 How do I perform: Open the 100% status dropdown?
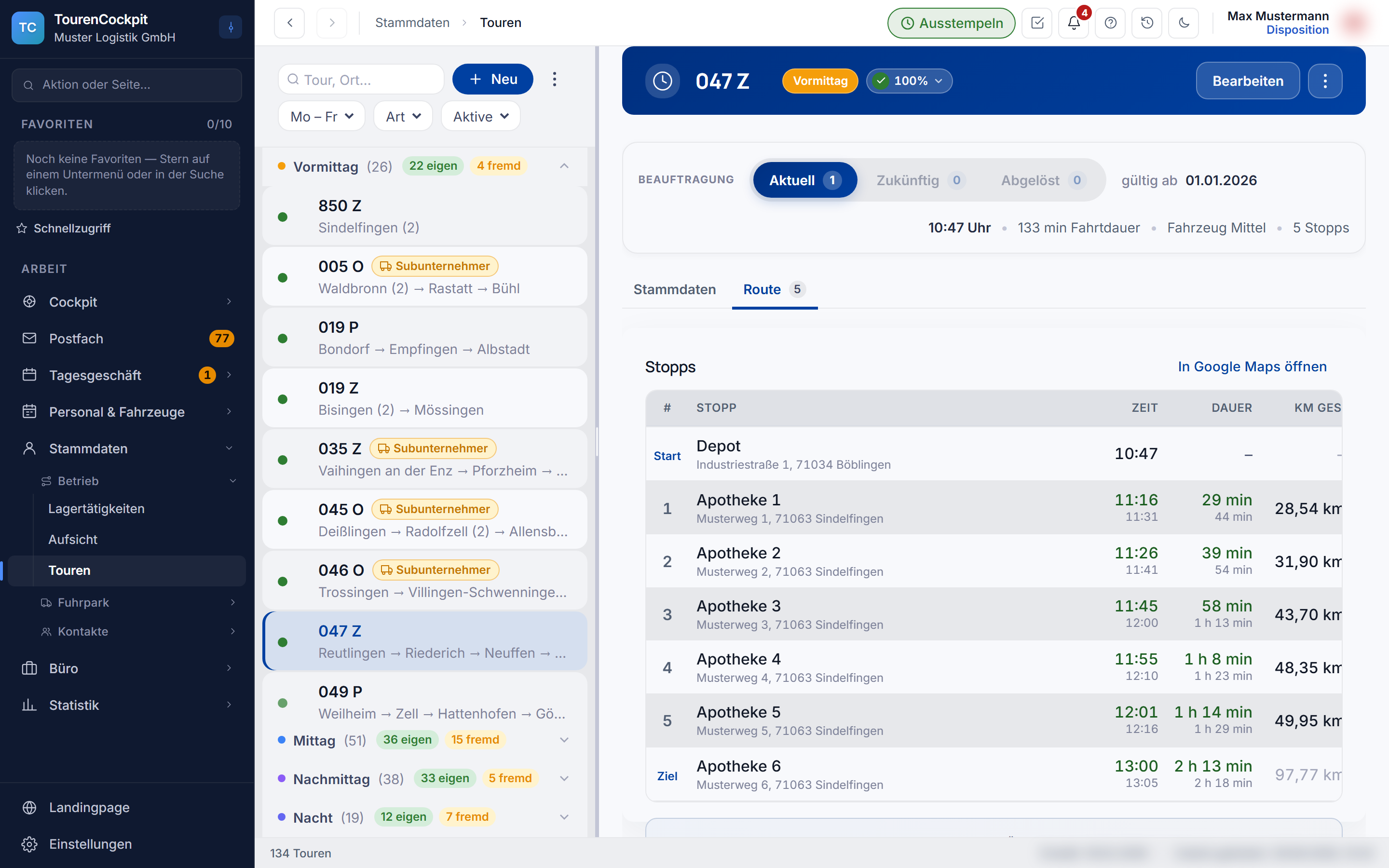(x=909, y=81)
